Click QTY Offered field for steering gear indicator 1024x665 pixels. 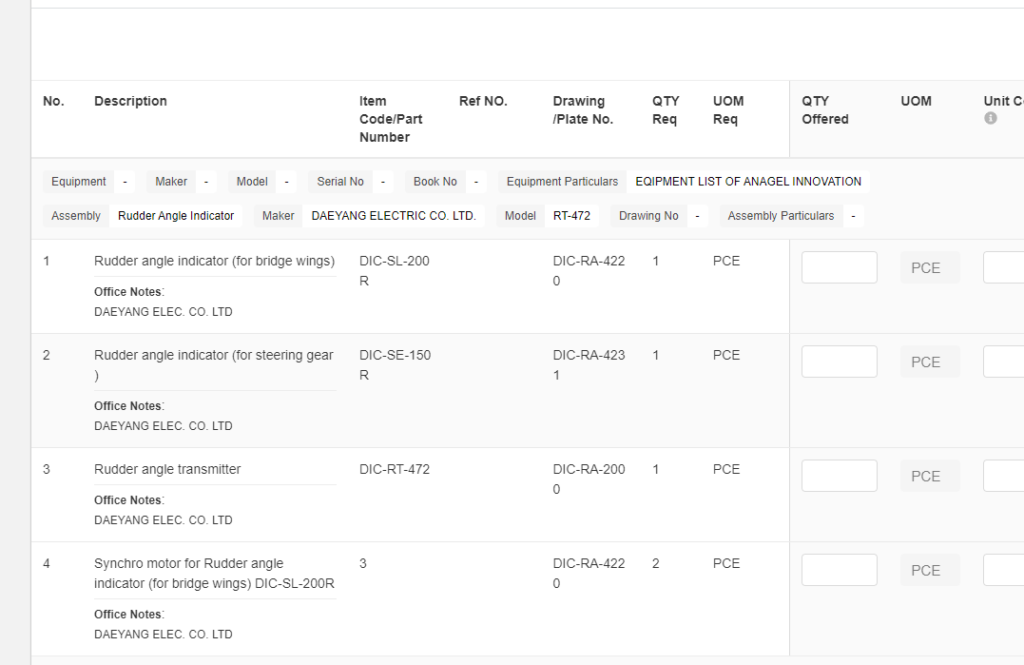point(839,362)
